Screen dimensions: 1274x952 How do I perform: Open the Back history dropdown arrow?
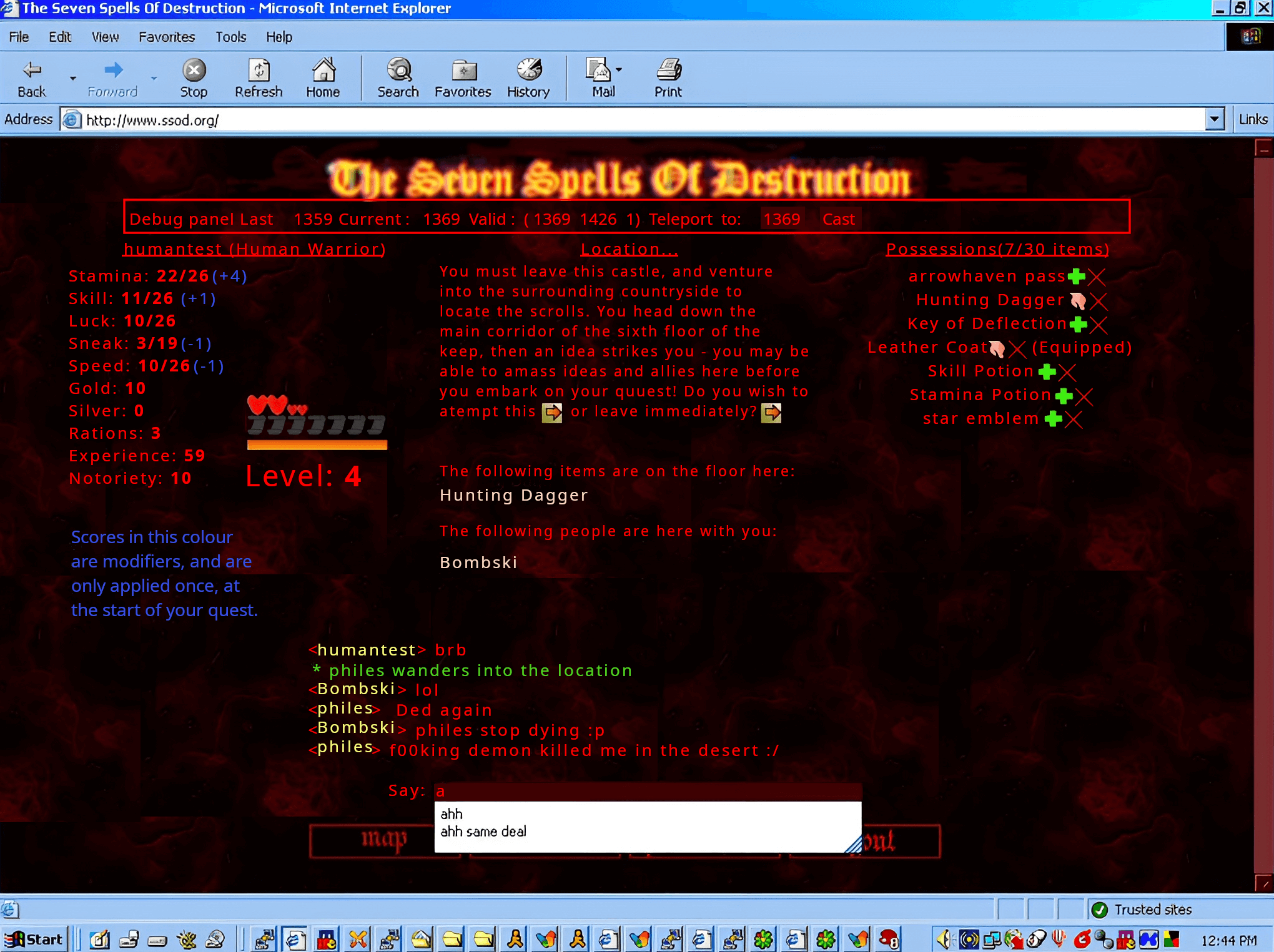(73, 79)
